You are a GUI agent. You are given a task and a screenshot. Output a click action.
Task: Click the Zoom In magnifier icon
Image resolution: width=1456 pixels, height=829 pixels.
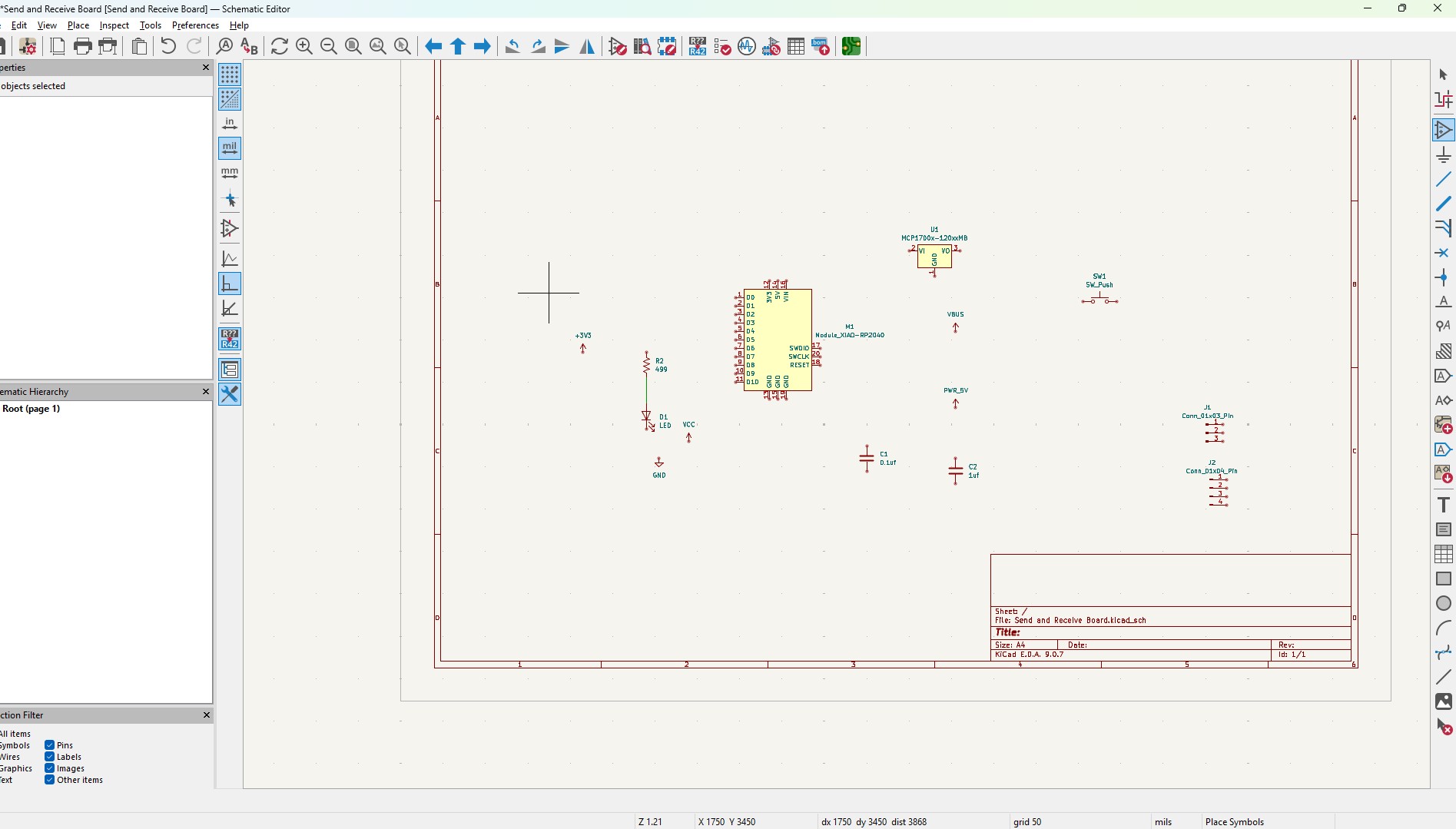pos(304,47)
